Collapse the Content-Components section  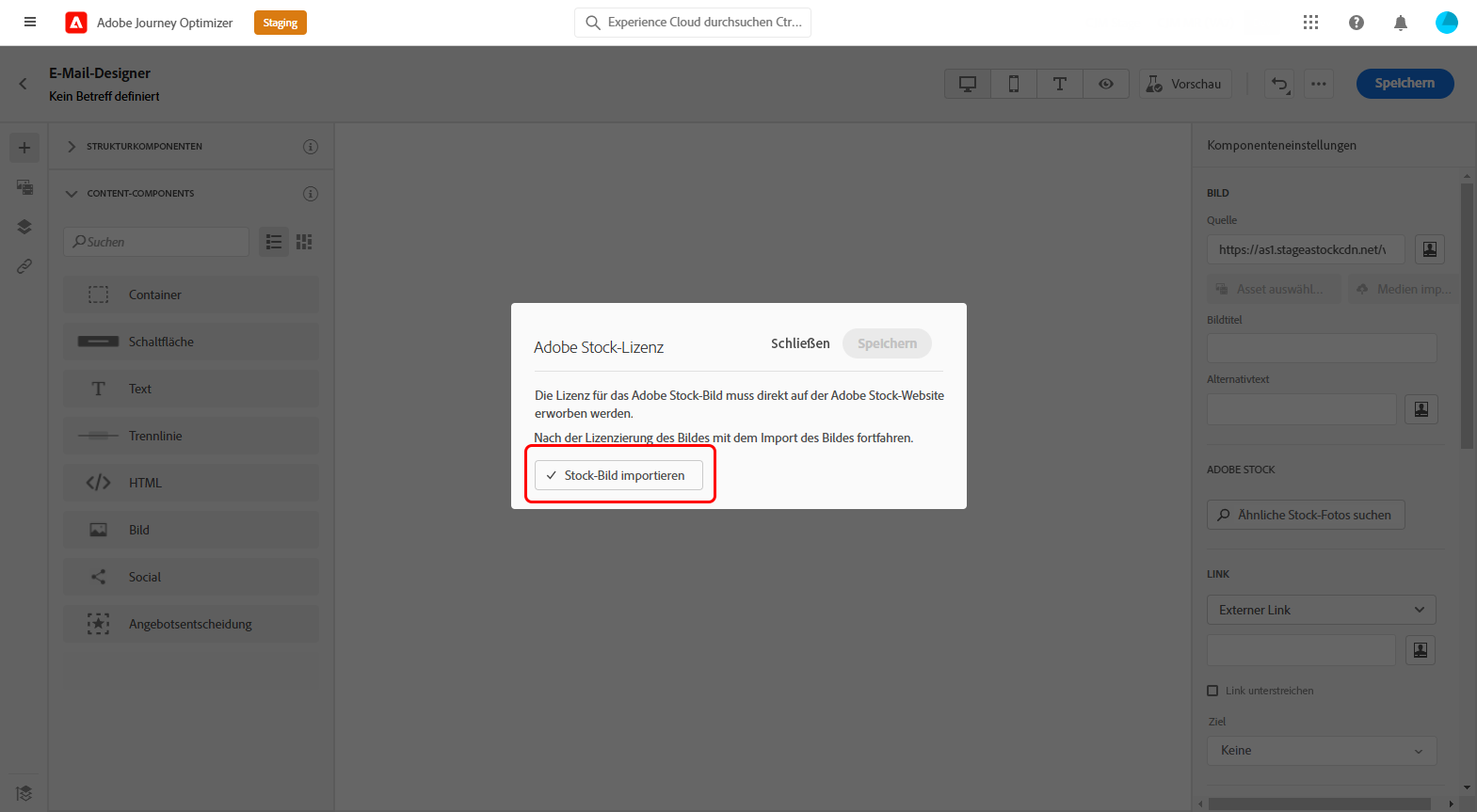72,194
